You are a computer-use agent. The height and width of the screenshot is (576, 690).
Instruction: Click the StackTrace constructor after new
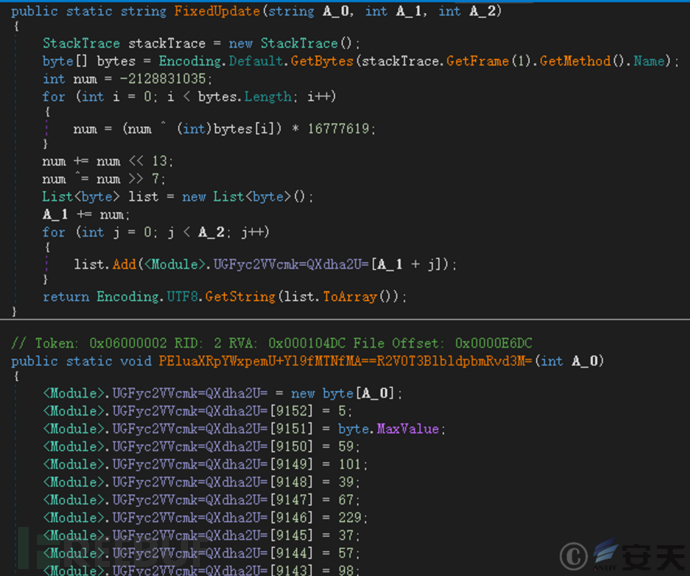[299, 43]
